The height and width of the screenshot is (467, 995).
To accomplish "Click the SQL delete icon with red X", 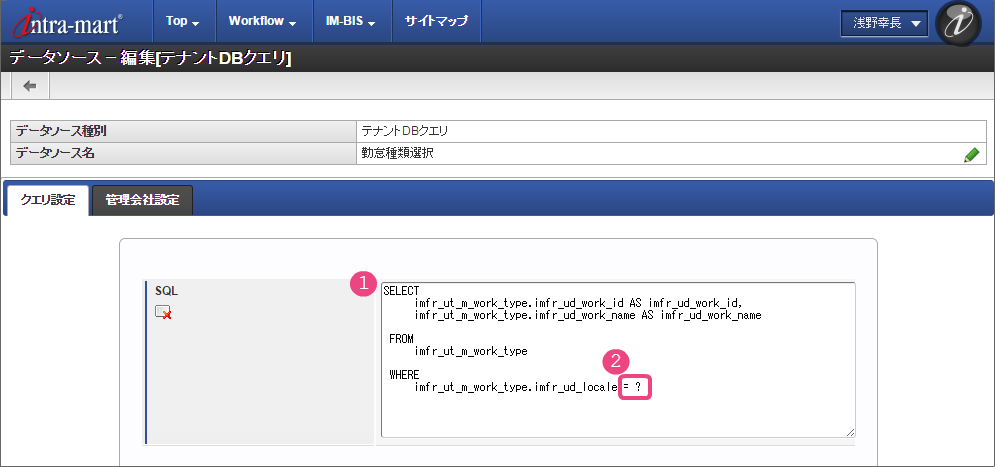I will (x=163, y=312).
